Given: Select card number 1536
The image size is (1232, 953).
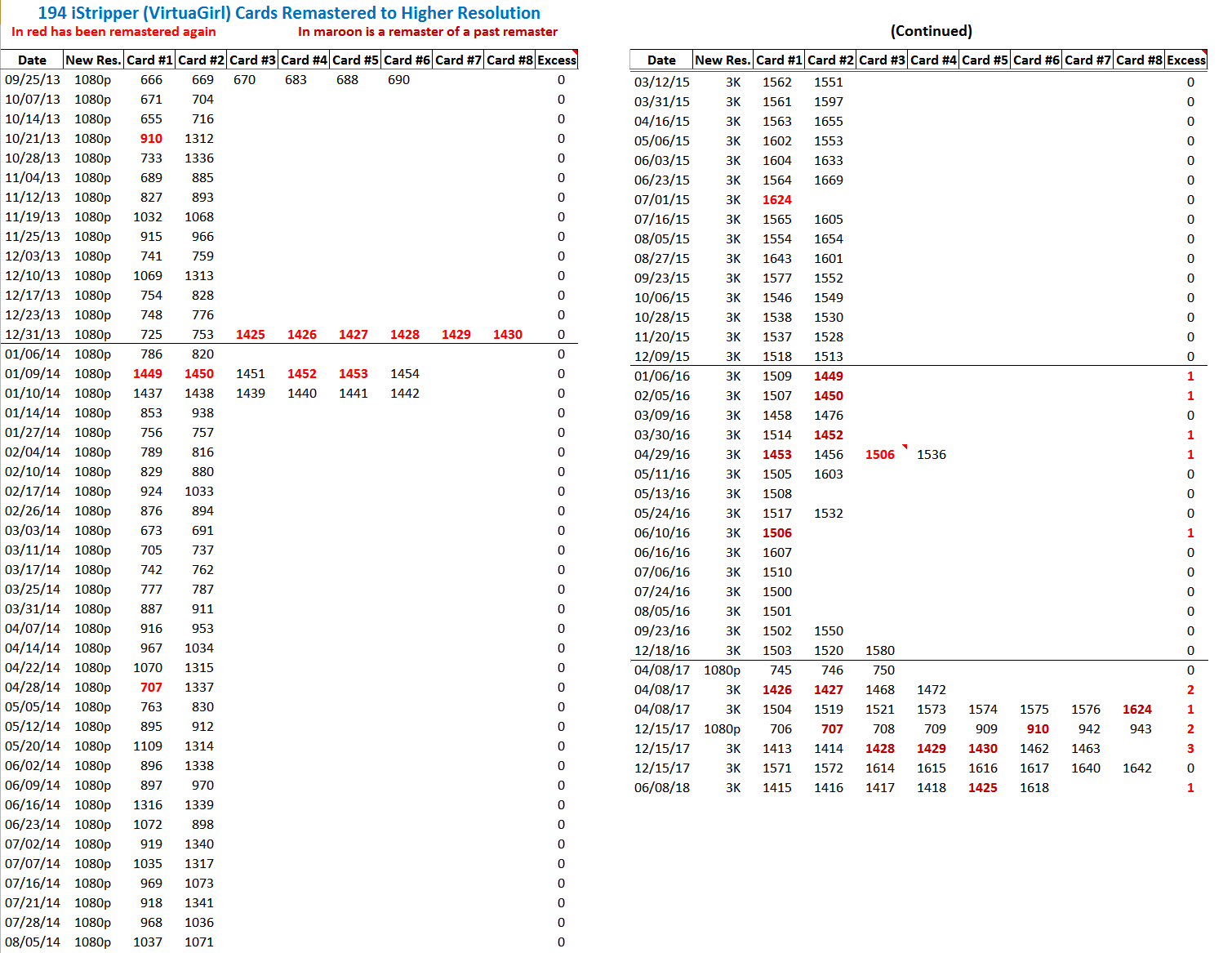Looking at the screenshot, I should pyautogui.click(x=932, y=455).
